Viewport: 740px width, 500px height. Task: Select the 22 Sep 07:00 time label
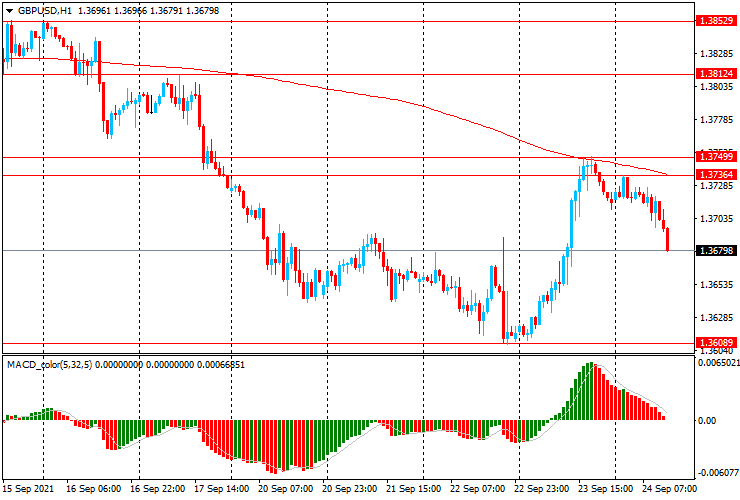(x=478, y=488)
